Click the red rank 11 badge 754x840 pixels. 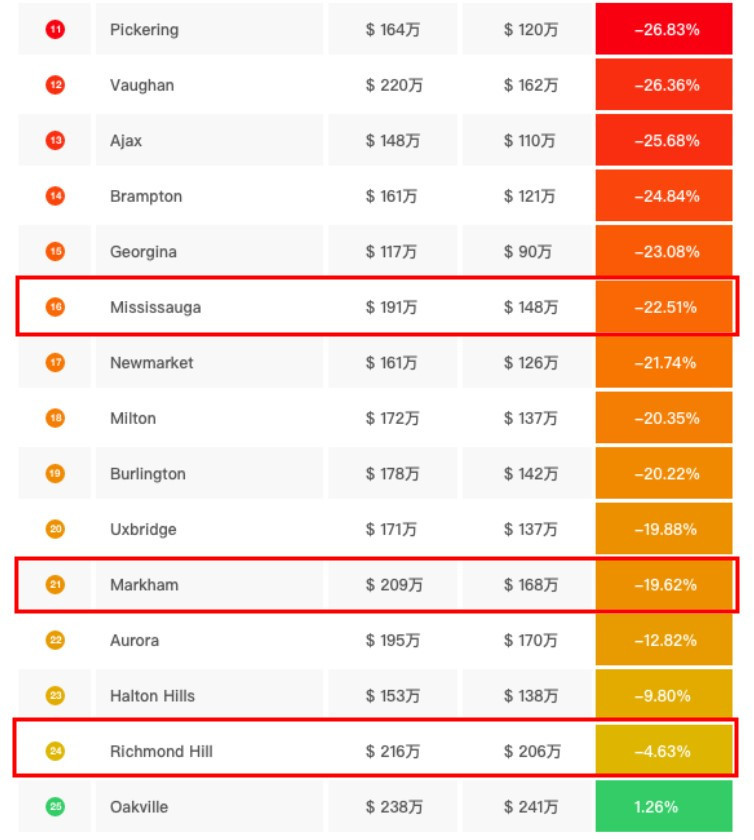[55, 30]
